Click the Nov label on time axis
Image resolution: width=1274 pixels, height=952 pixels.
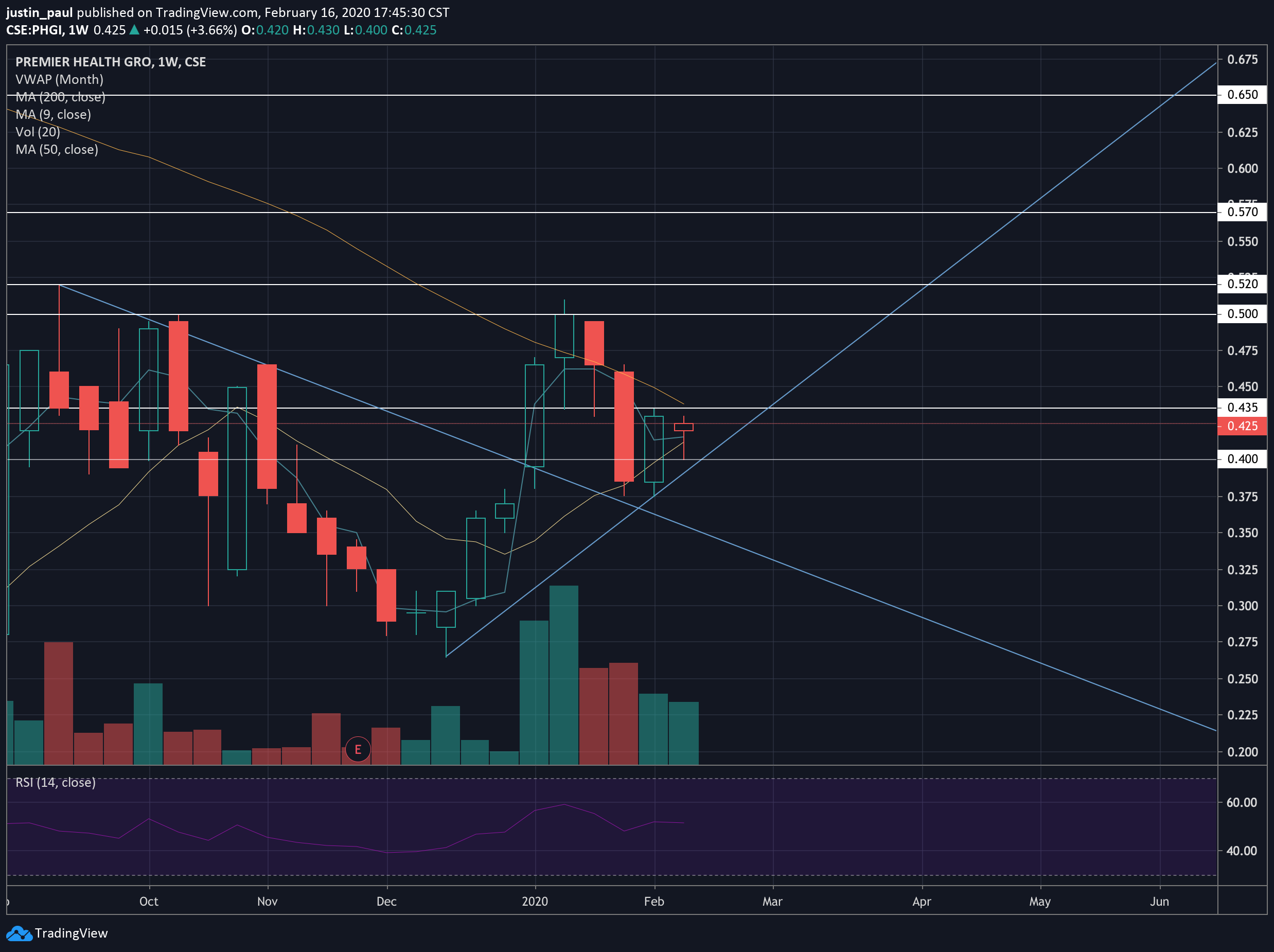tap(267, 902)
